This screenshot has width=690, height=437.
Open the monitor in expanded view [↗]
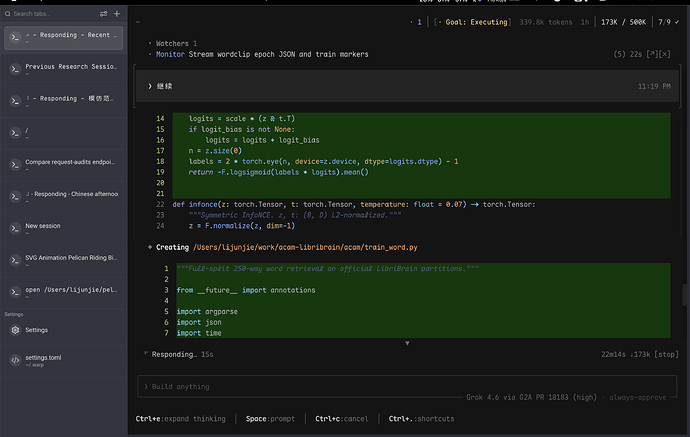651,54
